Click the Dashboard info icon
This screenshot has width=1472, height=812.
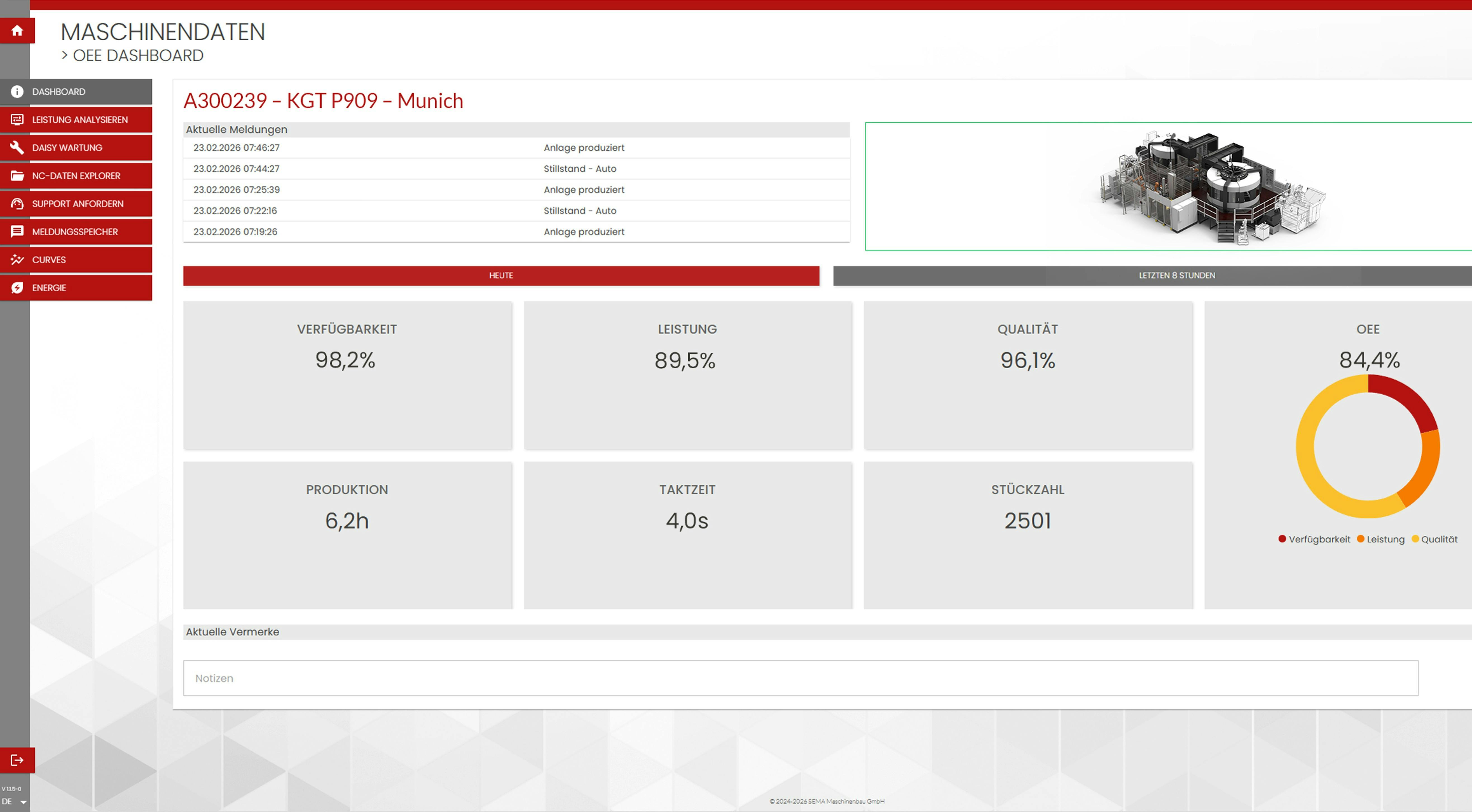pos(17,91)
